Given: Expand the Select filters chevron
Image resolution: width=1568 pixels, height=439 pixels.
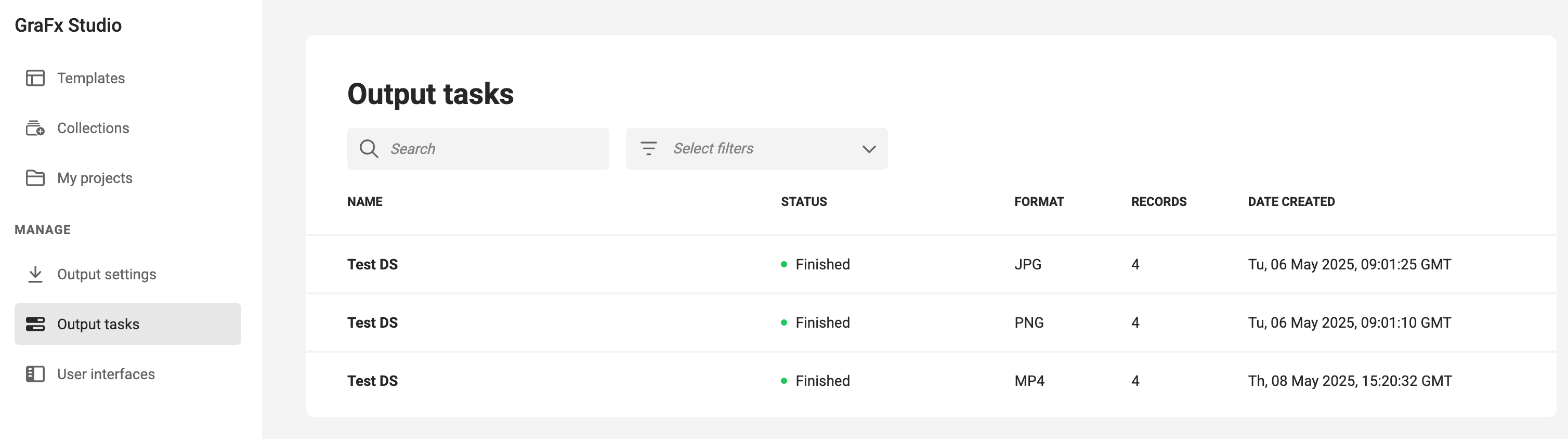Looking at the screenshot, I should [869, 149].
